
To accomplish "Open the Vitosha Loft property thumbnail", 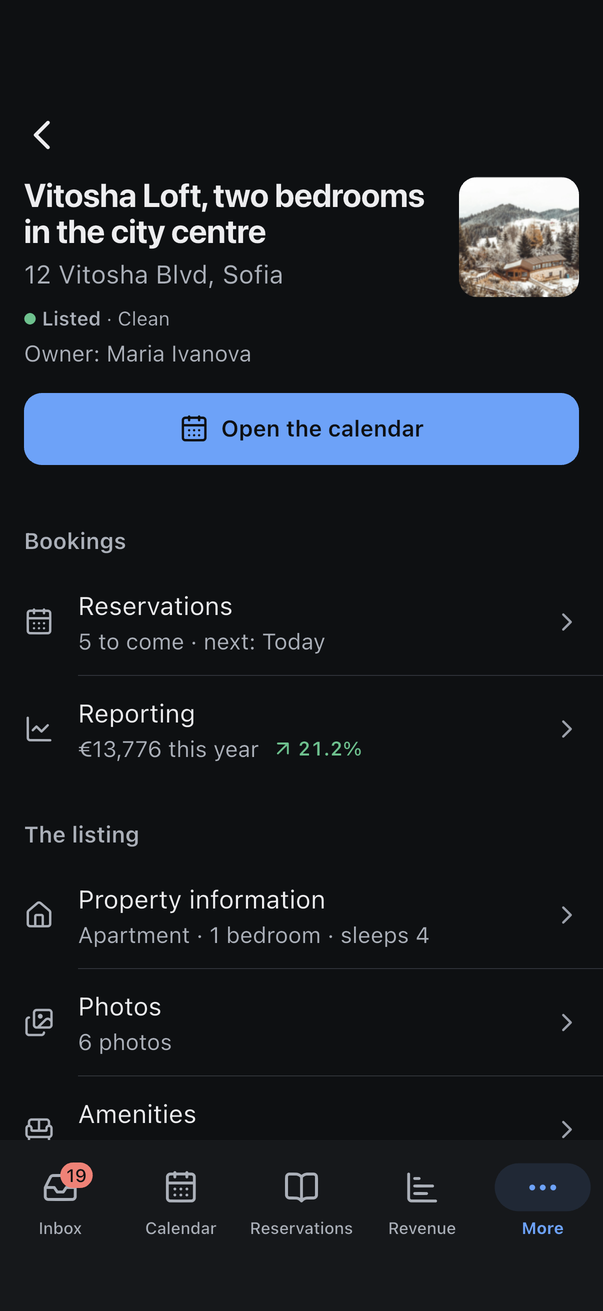I will tap(519, 237).
